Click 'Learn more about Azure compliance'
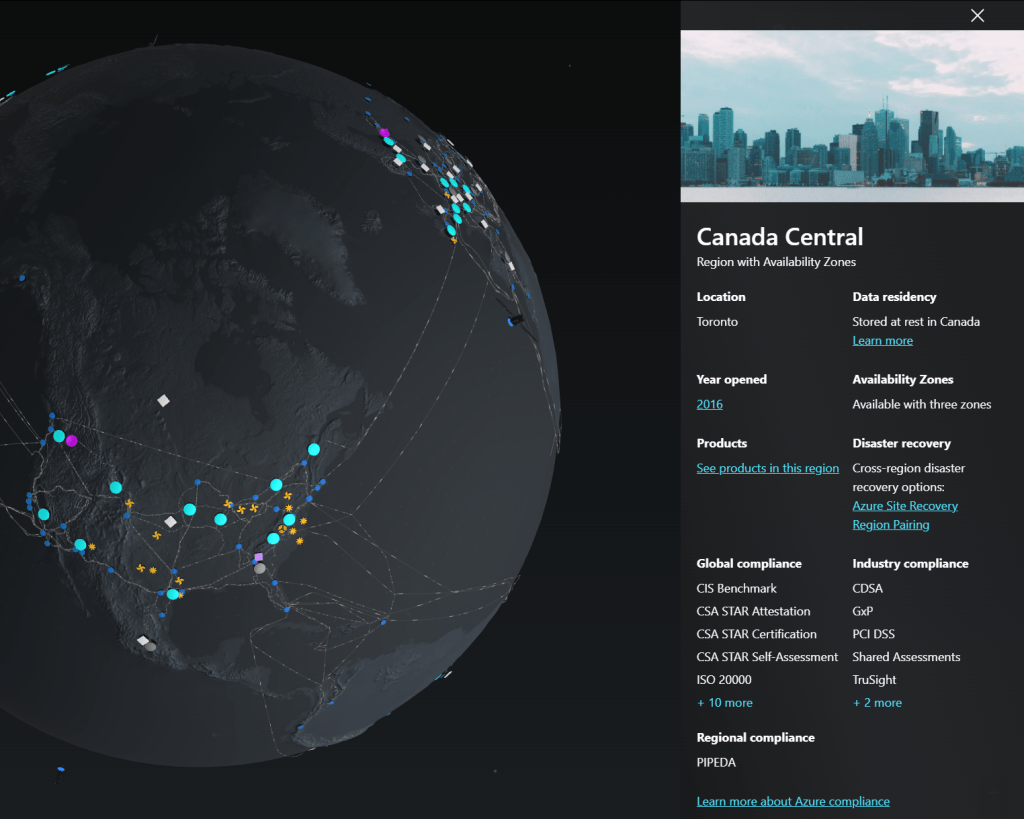Image resolution: width=1024 pixels, height=819 pixels. pyautogui.click(x=792, y=801)
